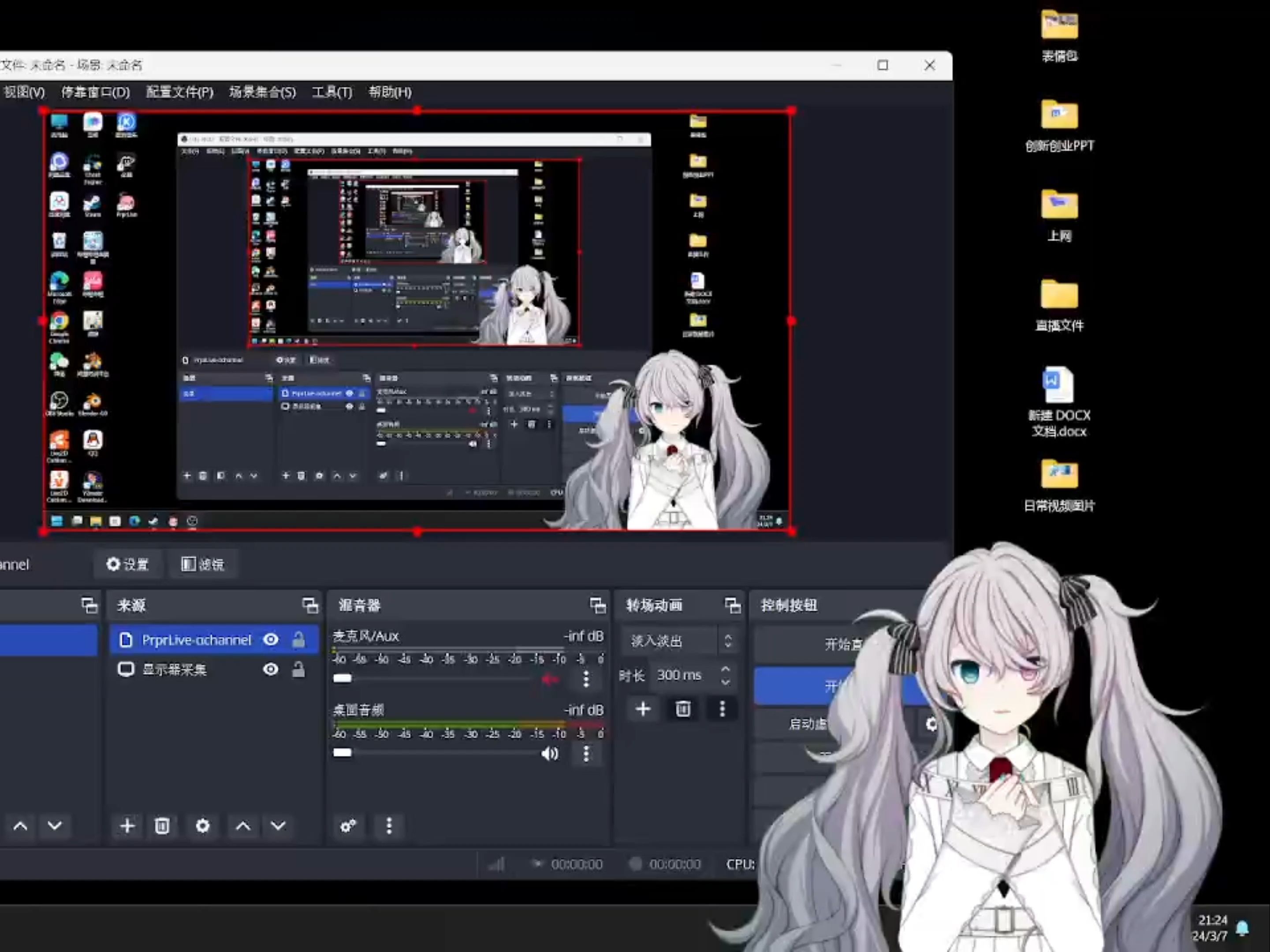
Task: Open the virtual camera settings gear
Action: pyautogui.click(x=931, y=723)
